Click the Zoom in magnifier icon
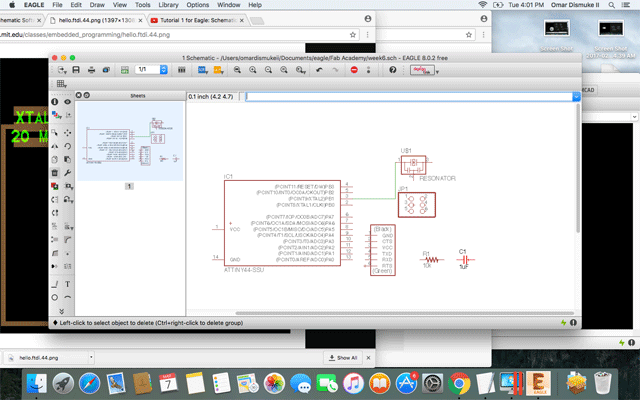This screenshot has height=400, width=640. 253,70
